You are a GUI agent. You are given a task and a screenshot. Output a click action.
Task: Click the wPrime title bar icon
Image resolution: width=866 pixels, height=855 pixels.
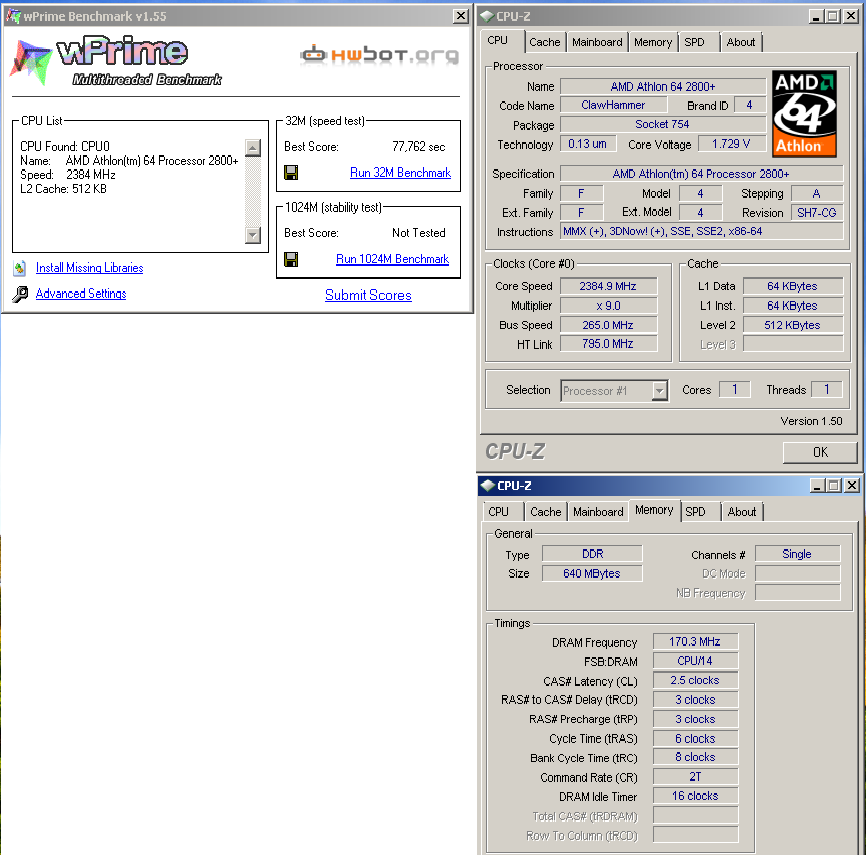13,16
